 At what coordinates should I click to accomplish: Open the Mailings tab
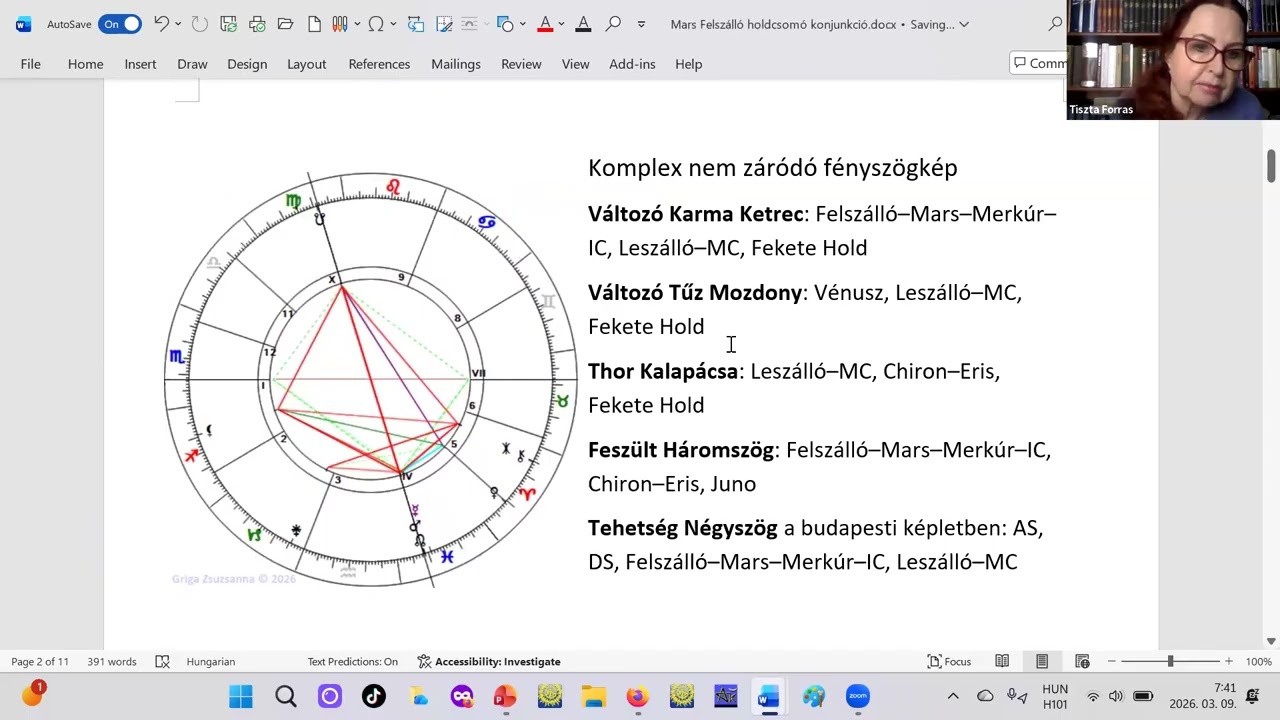coord(456,64)
